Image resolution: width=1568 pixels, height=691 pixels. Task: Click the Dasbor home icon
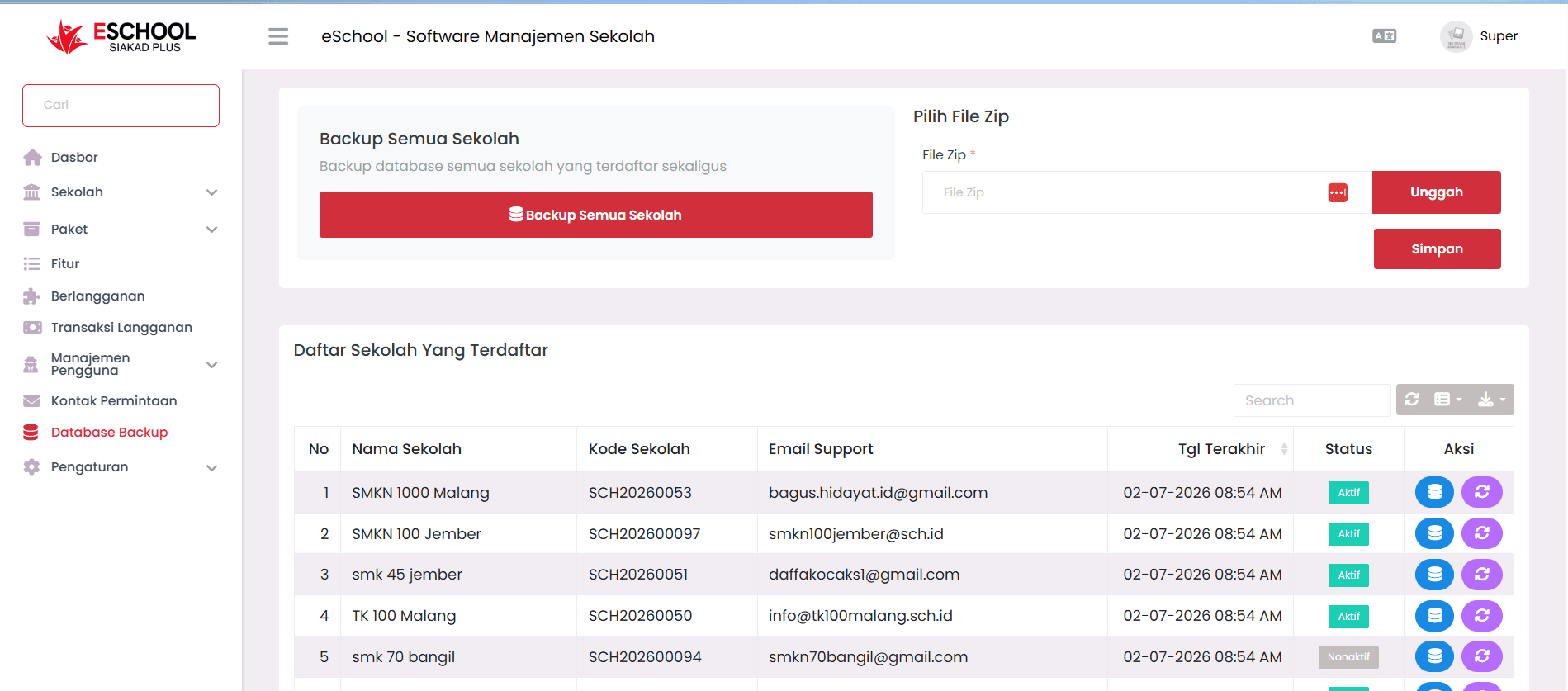click(32, 158)
